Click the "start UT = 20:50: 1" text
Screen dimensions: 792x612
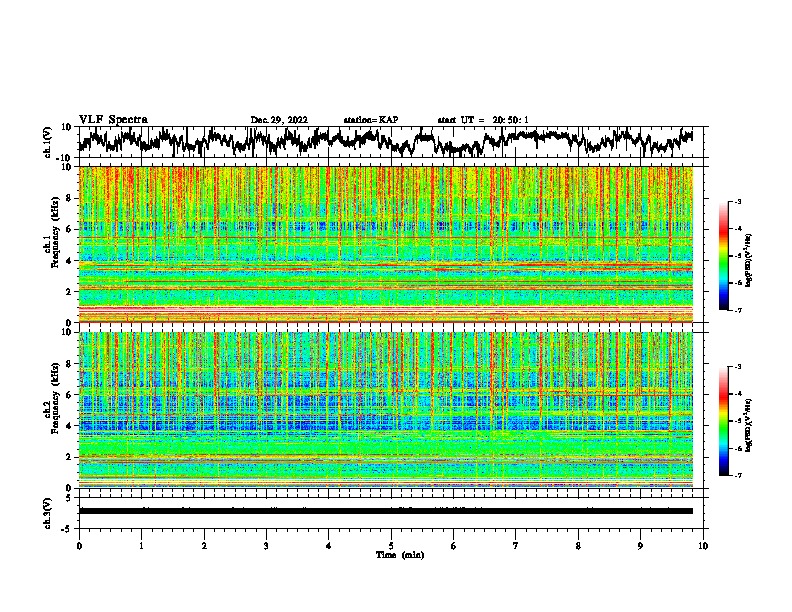[x=483, y=120]
